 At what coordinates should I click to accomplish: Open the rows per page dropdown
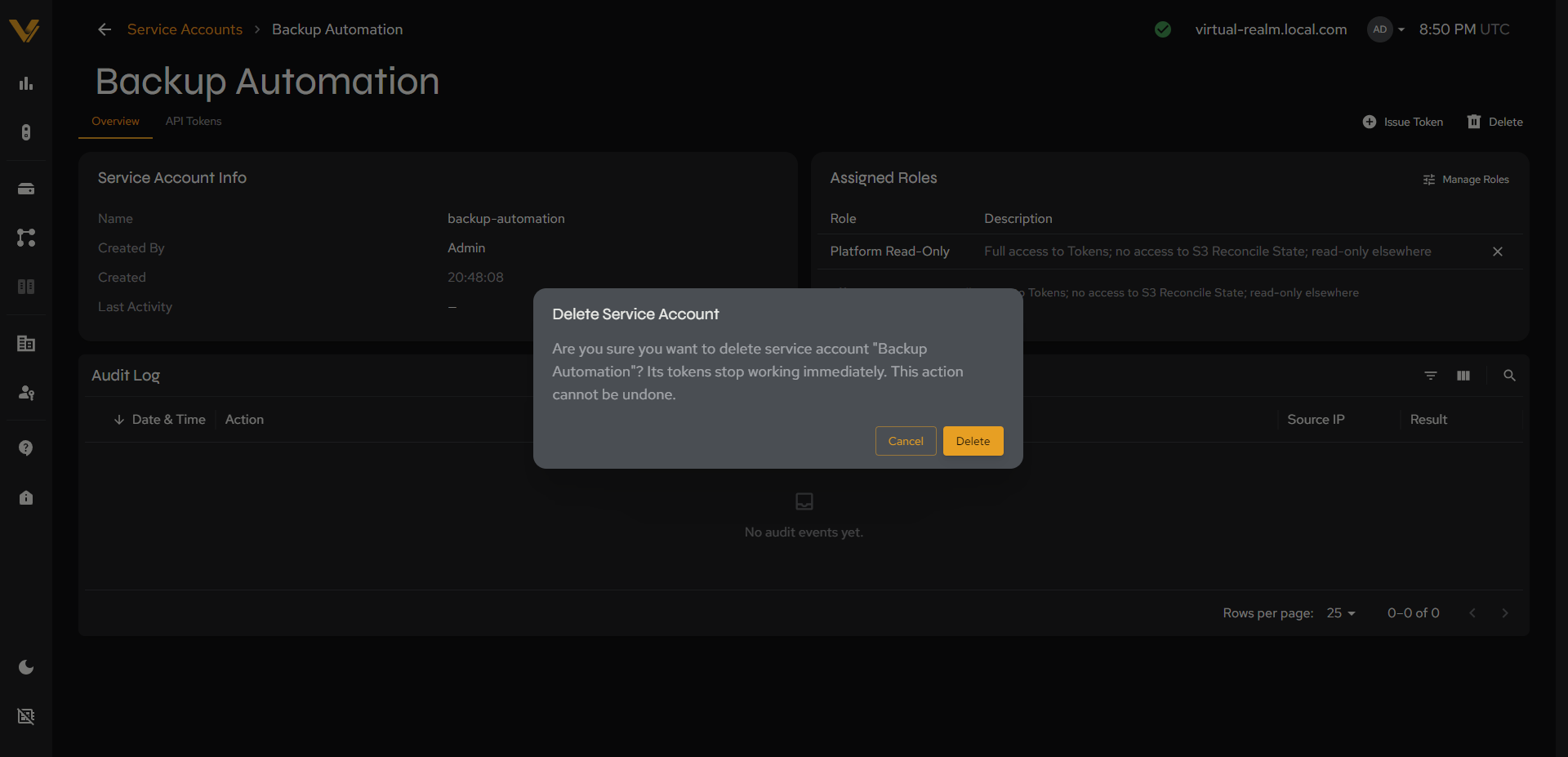1341,613
